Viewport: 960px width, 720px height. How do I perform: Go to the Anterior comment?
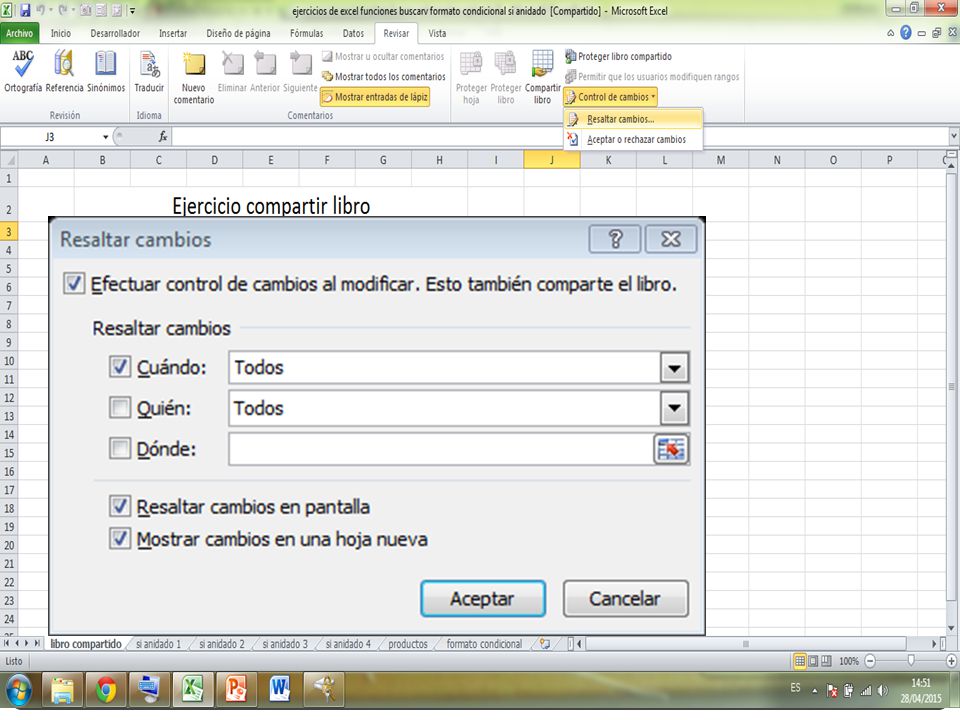click(x=264, y=71)
